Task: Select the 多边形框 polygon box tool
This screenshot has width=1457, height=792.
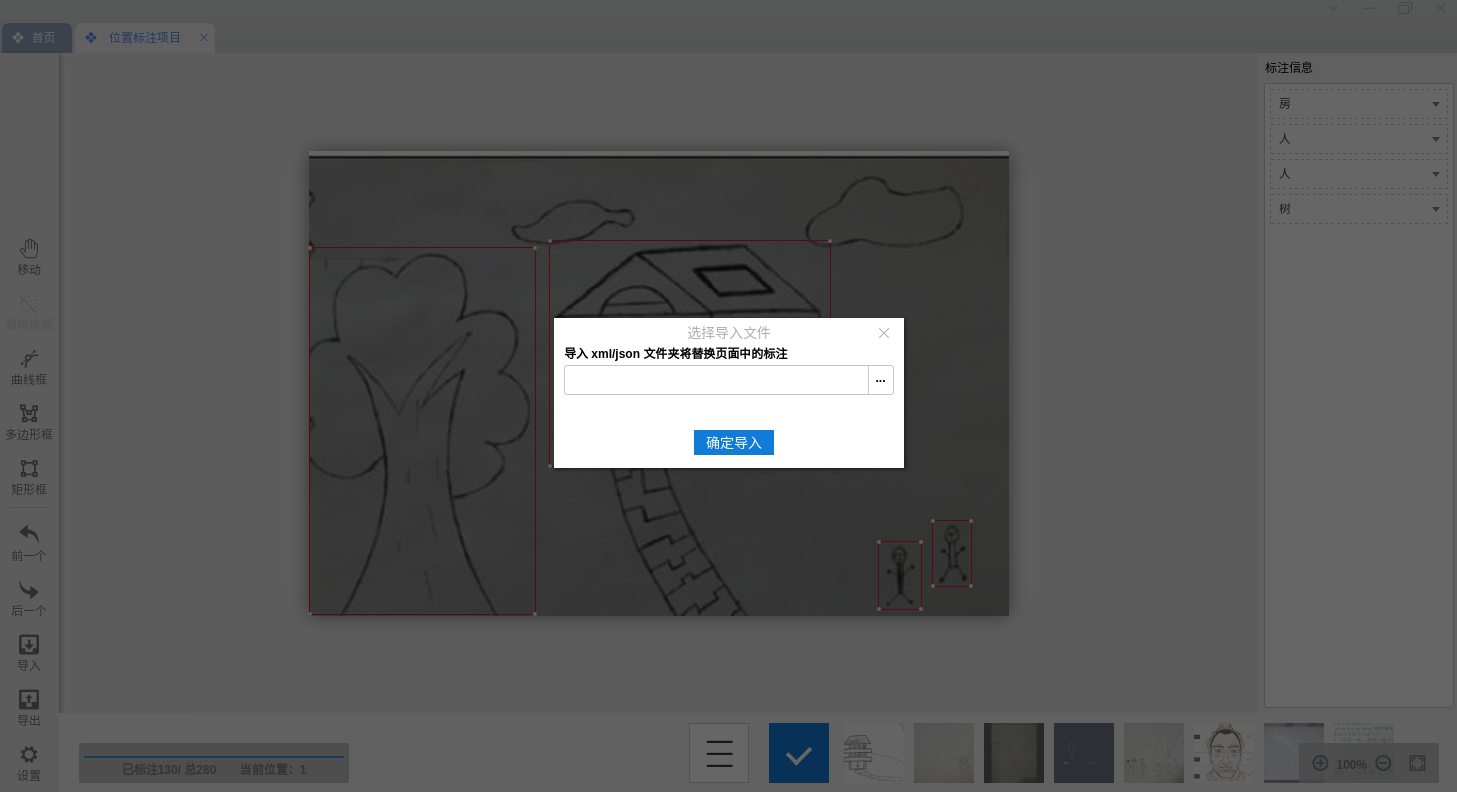Action: (29, 422)
